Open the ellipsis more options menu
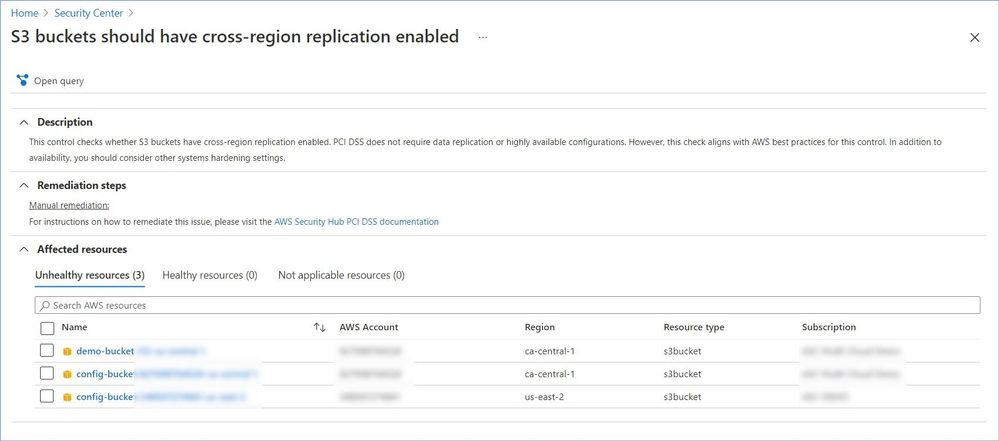999x441 pixels. (x=482, y=37)
